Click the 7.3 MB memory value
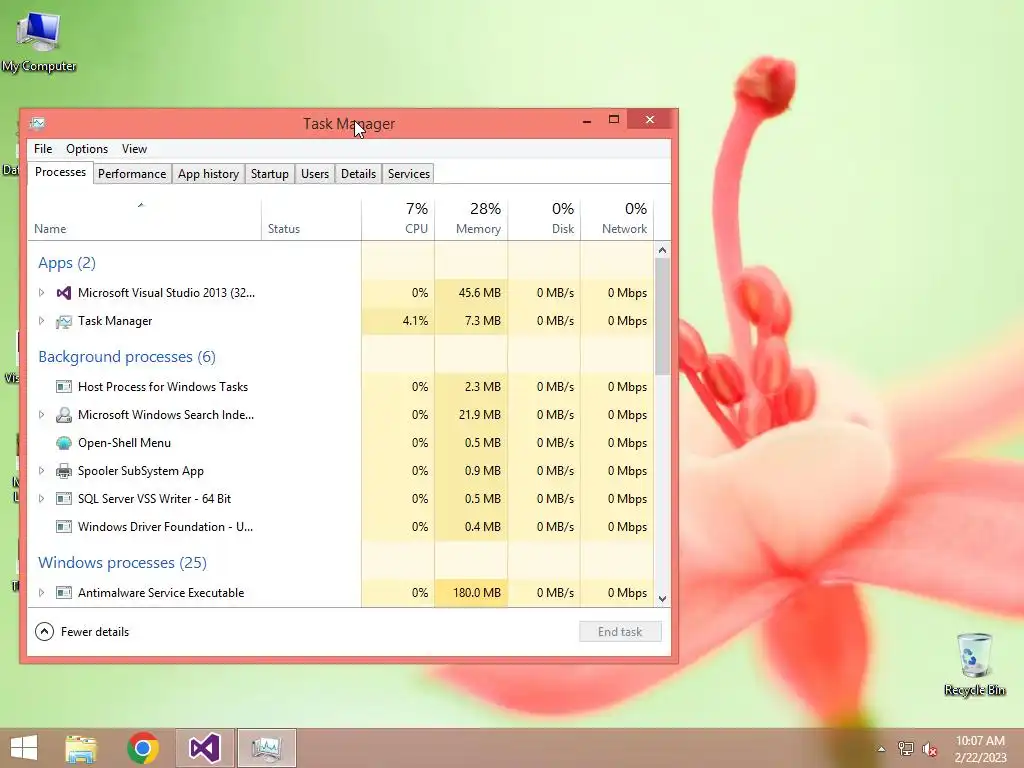 (x=483, y=321)
